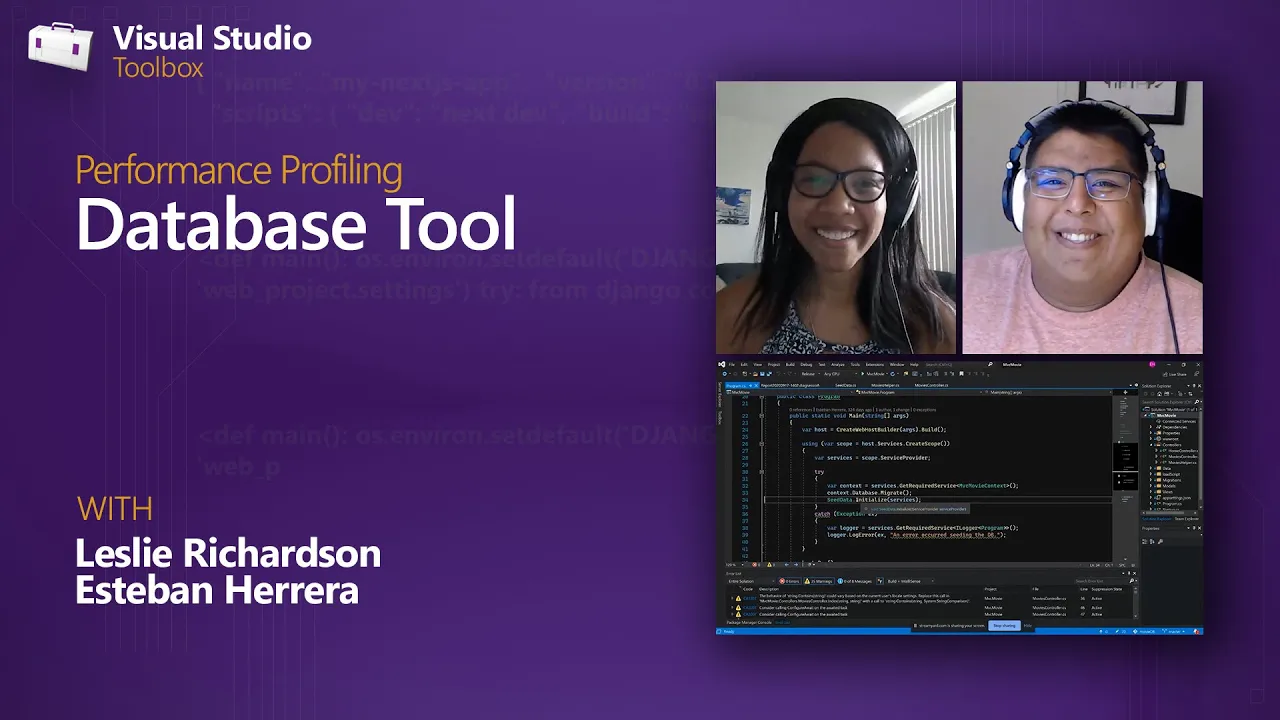Toggle the 25 Warnings filter

point(819,581)
